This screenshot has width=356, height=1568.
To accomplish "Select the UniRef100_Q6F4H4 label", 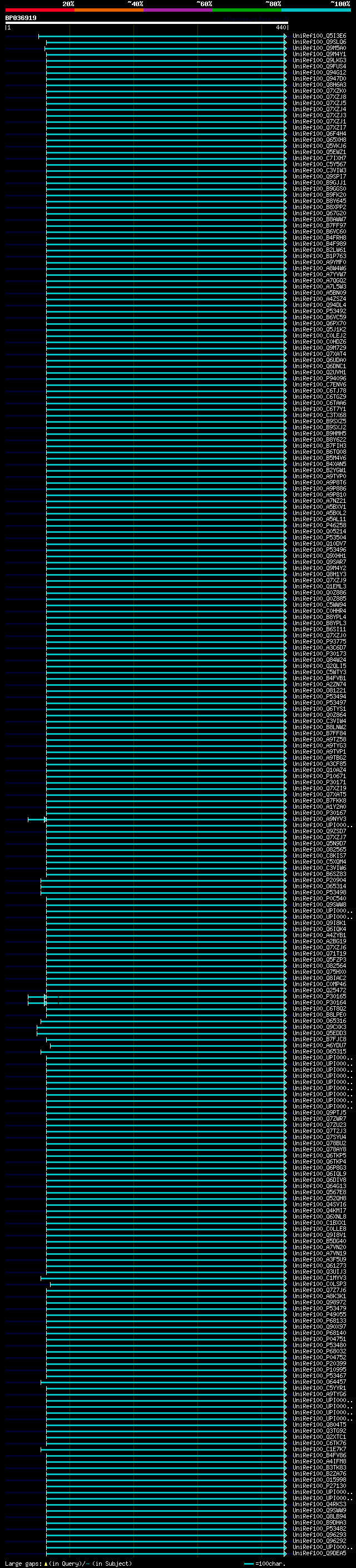I will point(319,134).
